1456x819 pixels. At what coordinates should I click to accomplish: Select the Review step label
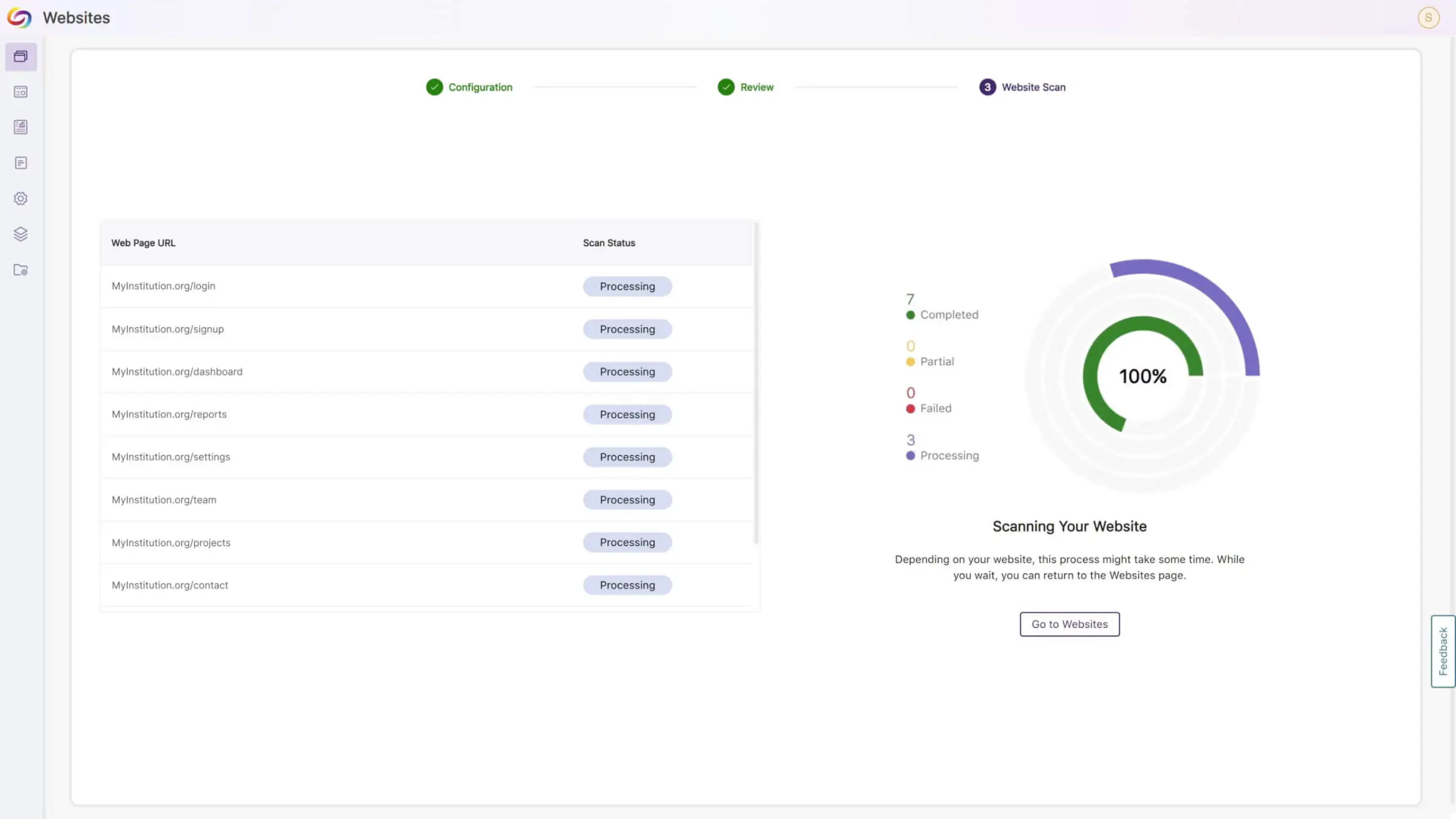[757, 87]
